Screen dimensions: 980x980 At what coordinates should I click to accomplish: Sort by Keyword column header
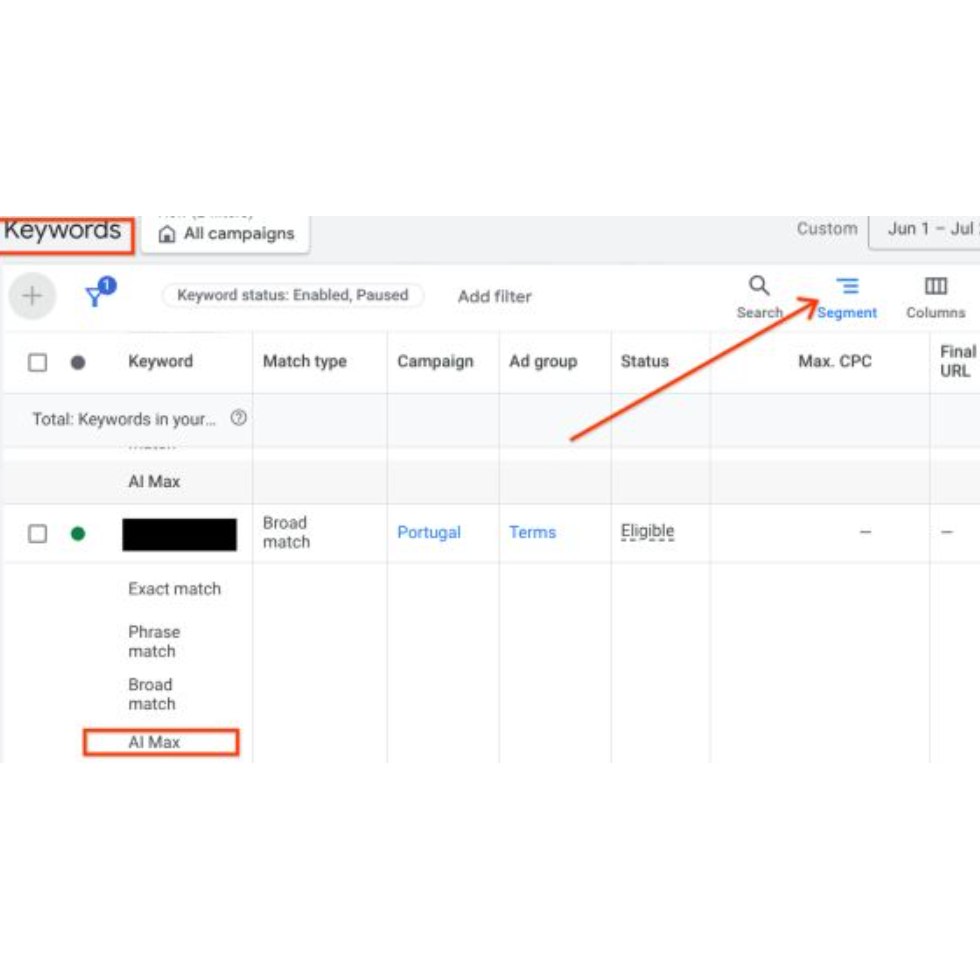pyautogui.click(x=161, y=361)
